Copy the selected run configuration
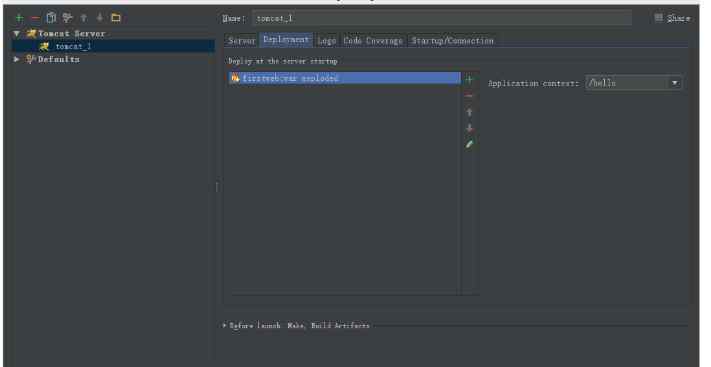Viewport: 711px width, 367px height. (51, 18)
